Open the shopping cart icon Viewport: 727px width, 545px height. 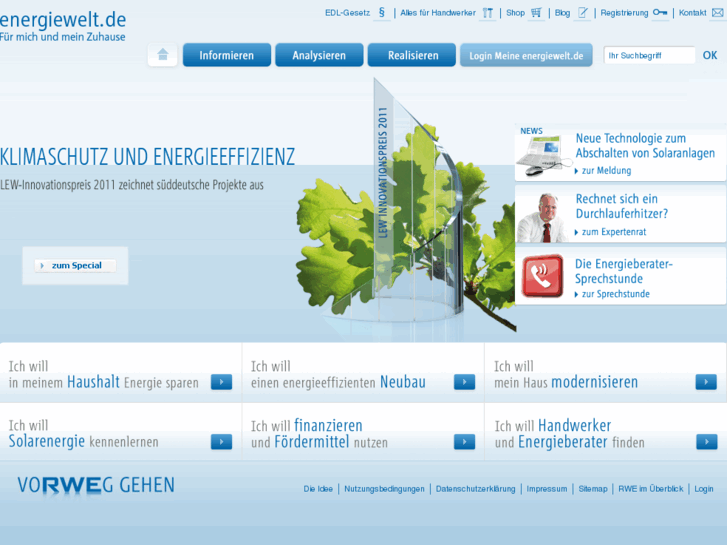click(x=537, y=13)
